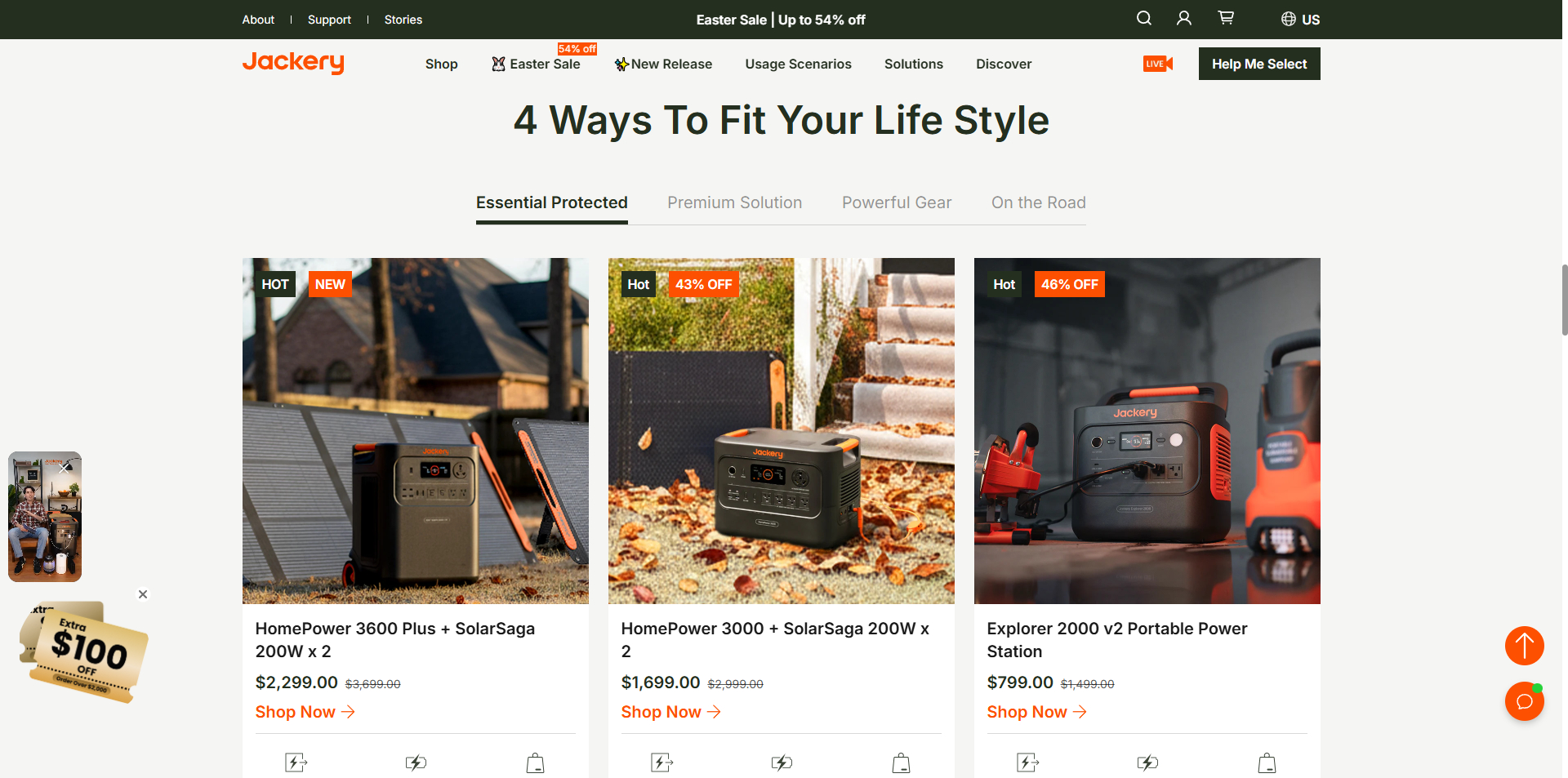
Task: Open the Explorer 2000 v2 product image
Action: pyautogui.click(x=1147, y=431)
